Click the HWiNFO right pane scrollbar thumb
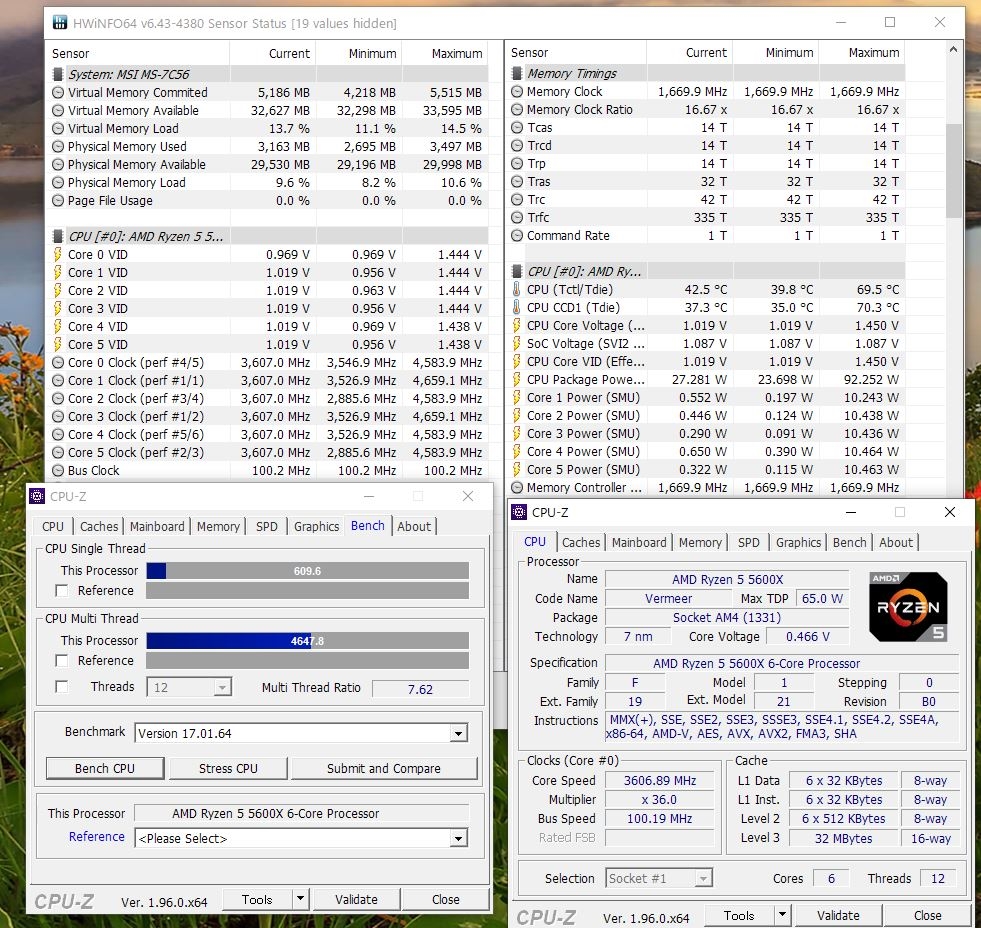Image resolution: width=981 pixels, height=928 pixels. click(x=953, y=170)
